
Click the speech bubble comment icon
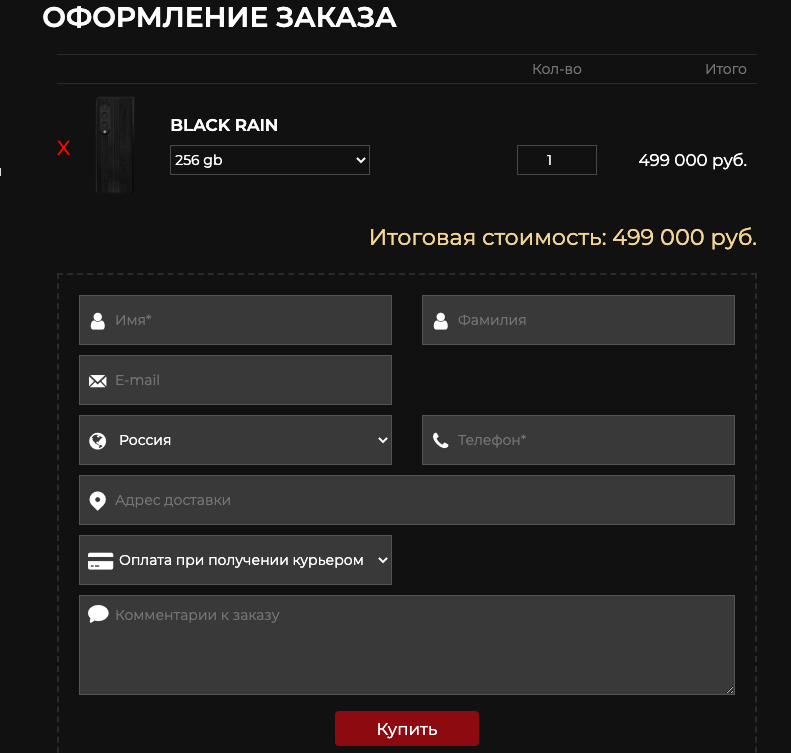pyautogui.click(x=98, y=614)
